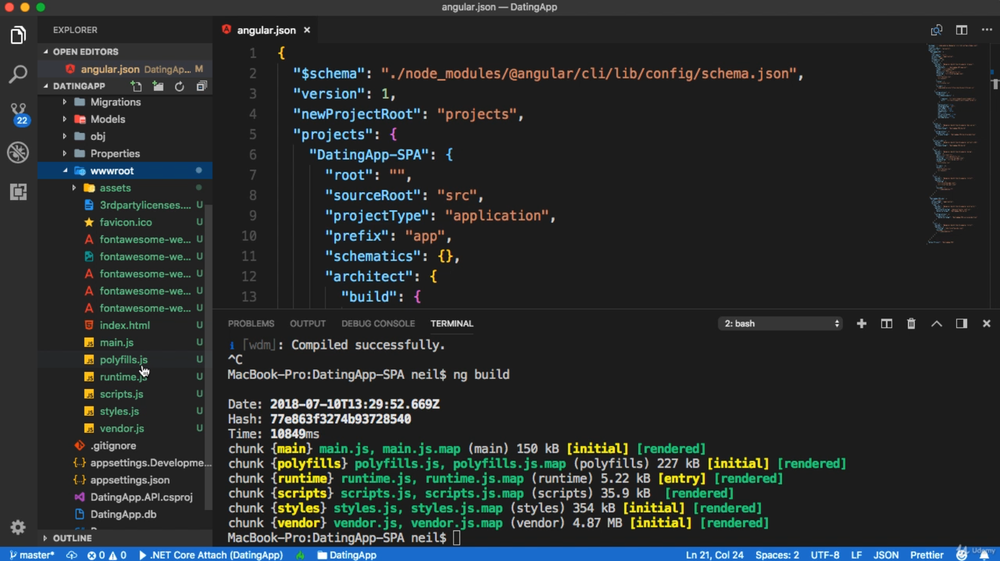Switch to the TERMINAL tab
The image size is (1000, 561).
(452, 324)
